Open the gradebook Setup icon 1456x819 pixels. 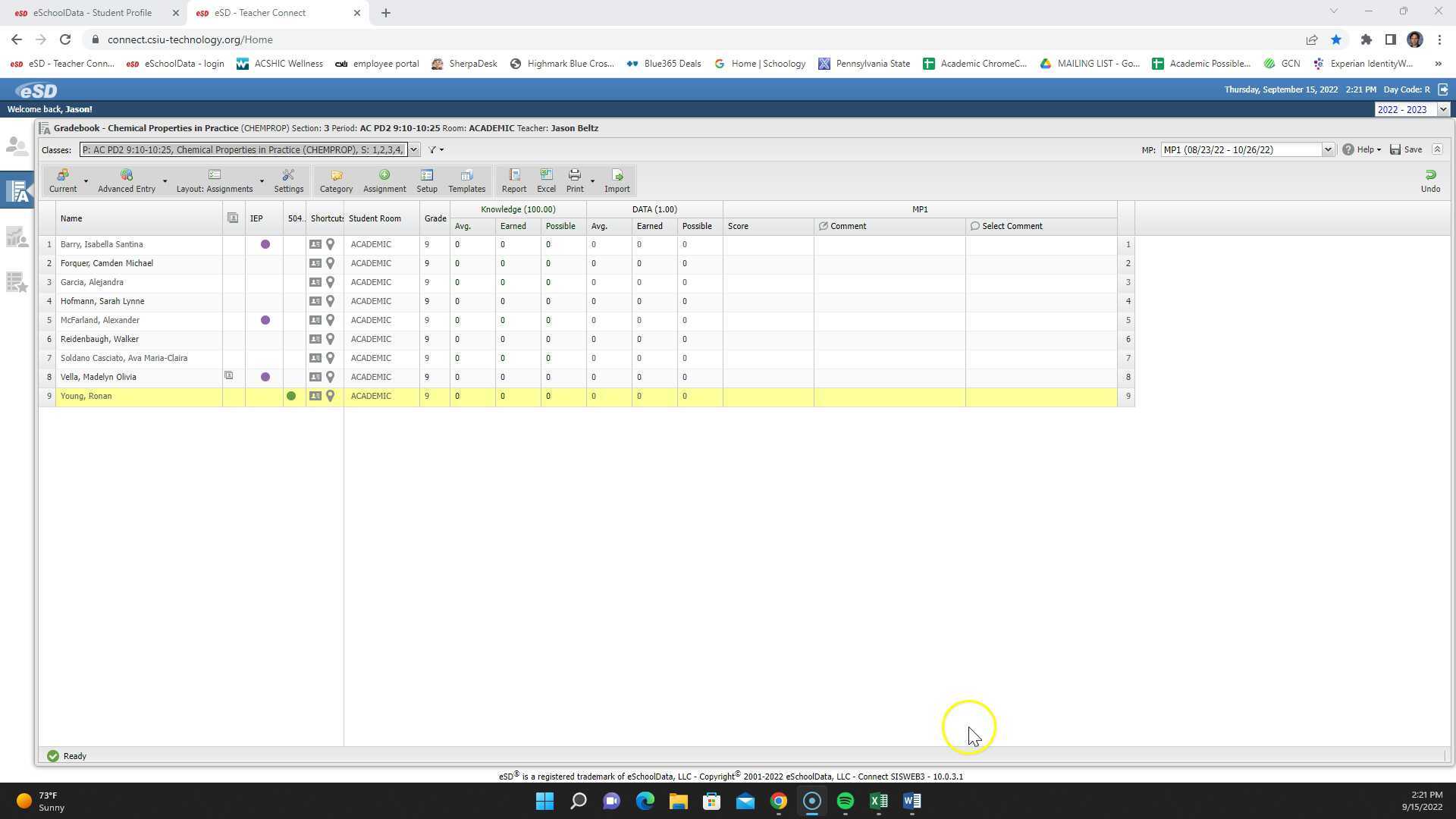point(426,180)
